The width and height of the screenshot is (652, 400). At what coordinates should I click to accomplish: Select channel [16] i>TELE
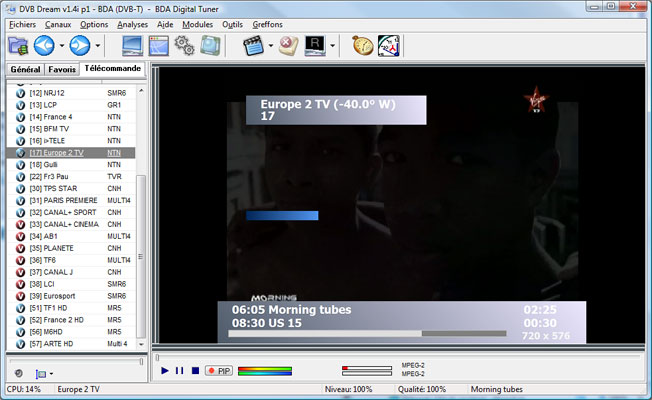coord(71,141)
